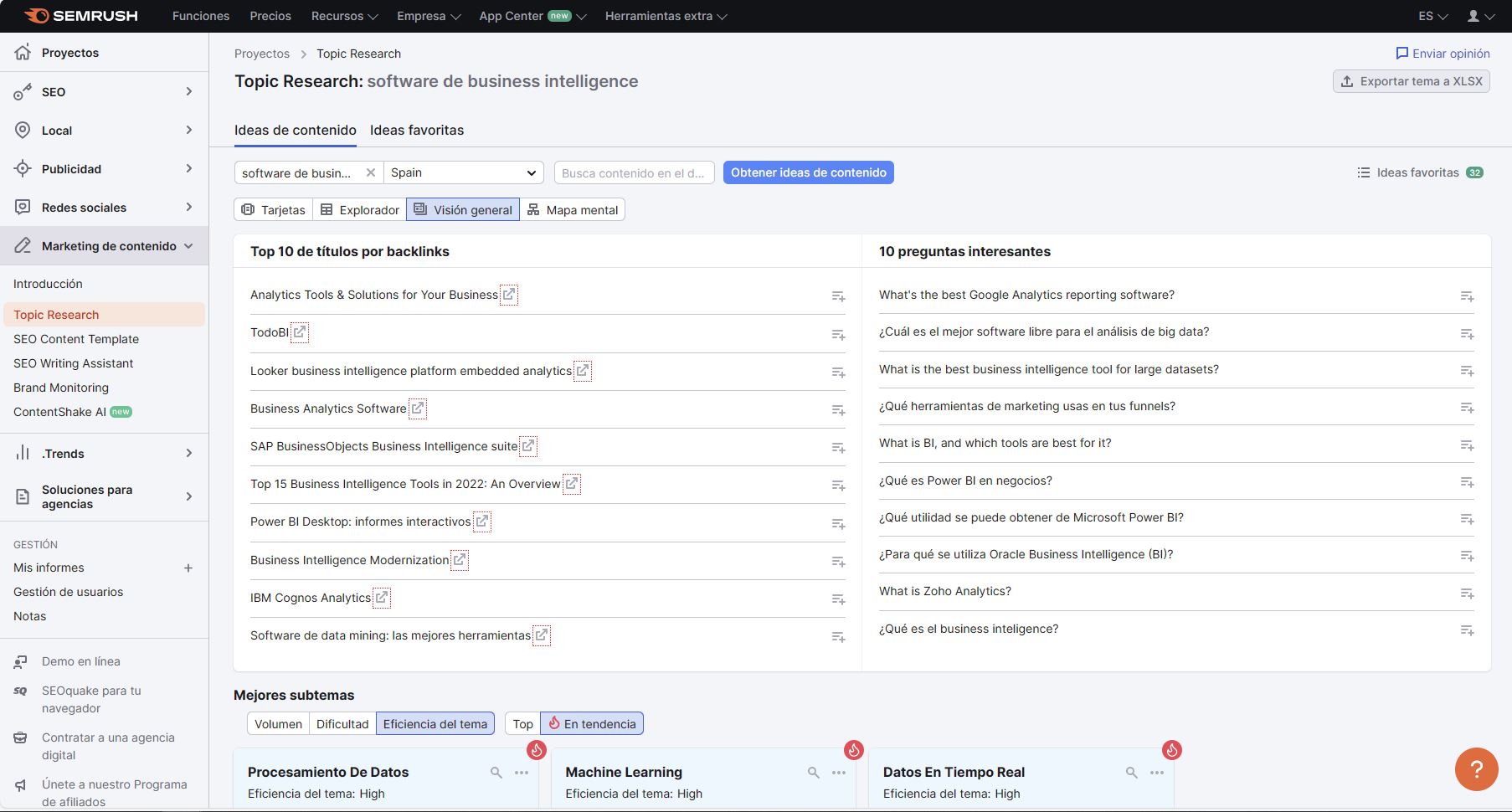Toggle the En tendencia filter
This screenshot has height=812, width=1512.
592,724
